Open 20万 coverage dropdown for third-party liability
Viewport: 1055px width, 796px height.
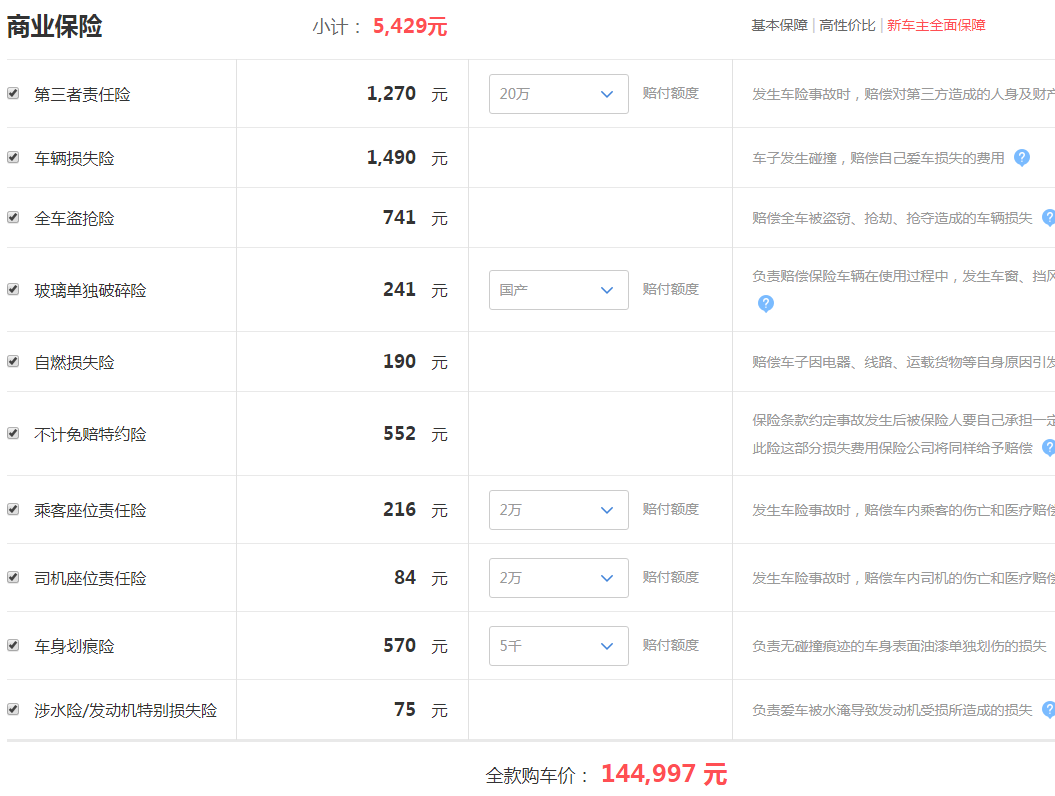(558, 94)
